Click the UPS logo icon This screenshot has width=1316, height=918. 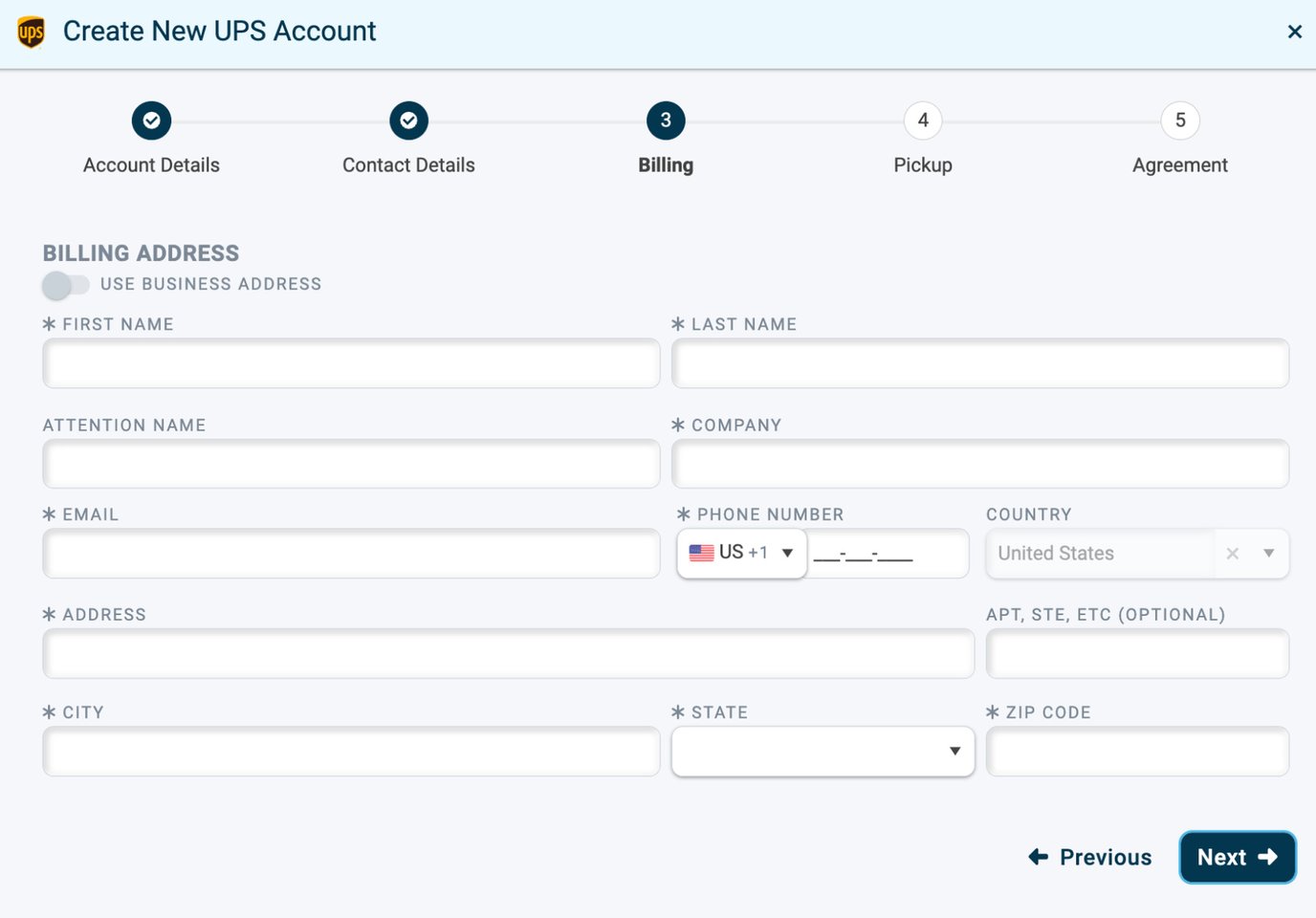pos(30,31)
